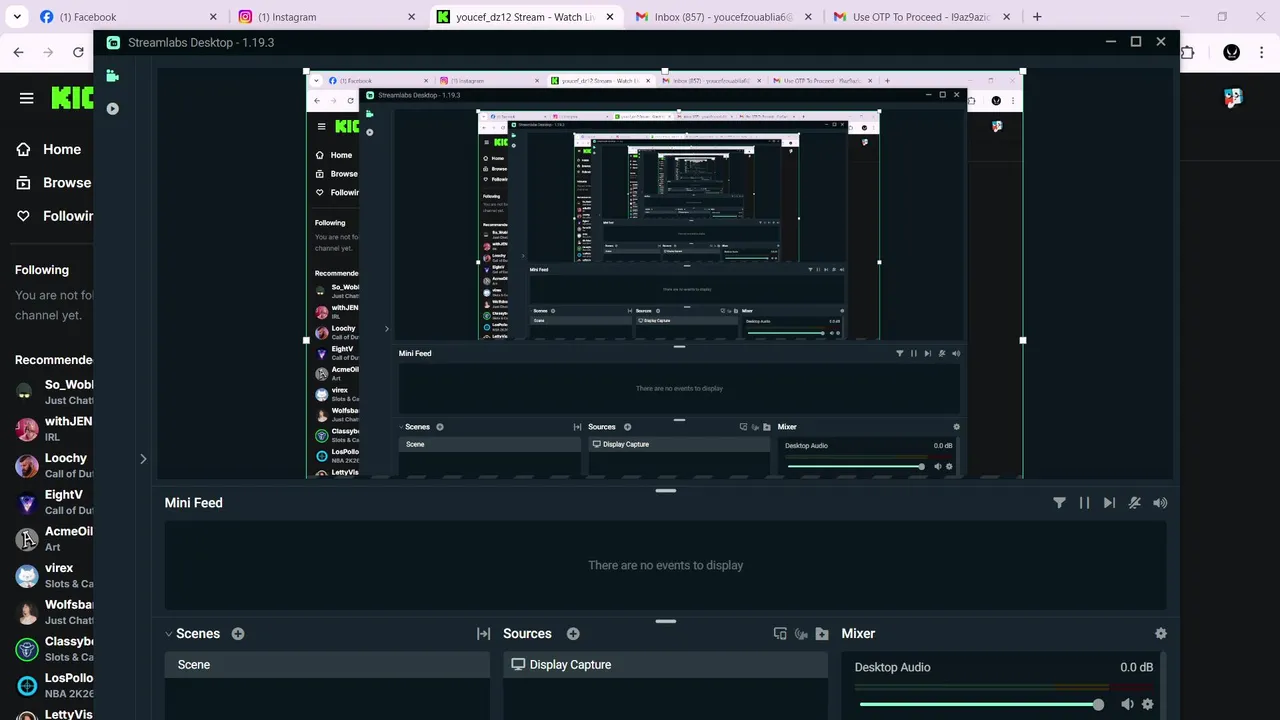Close the Facebook tab
This screenshot has width=1280, height=720.
[x=213, y=17]
